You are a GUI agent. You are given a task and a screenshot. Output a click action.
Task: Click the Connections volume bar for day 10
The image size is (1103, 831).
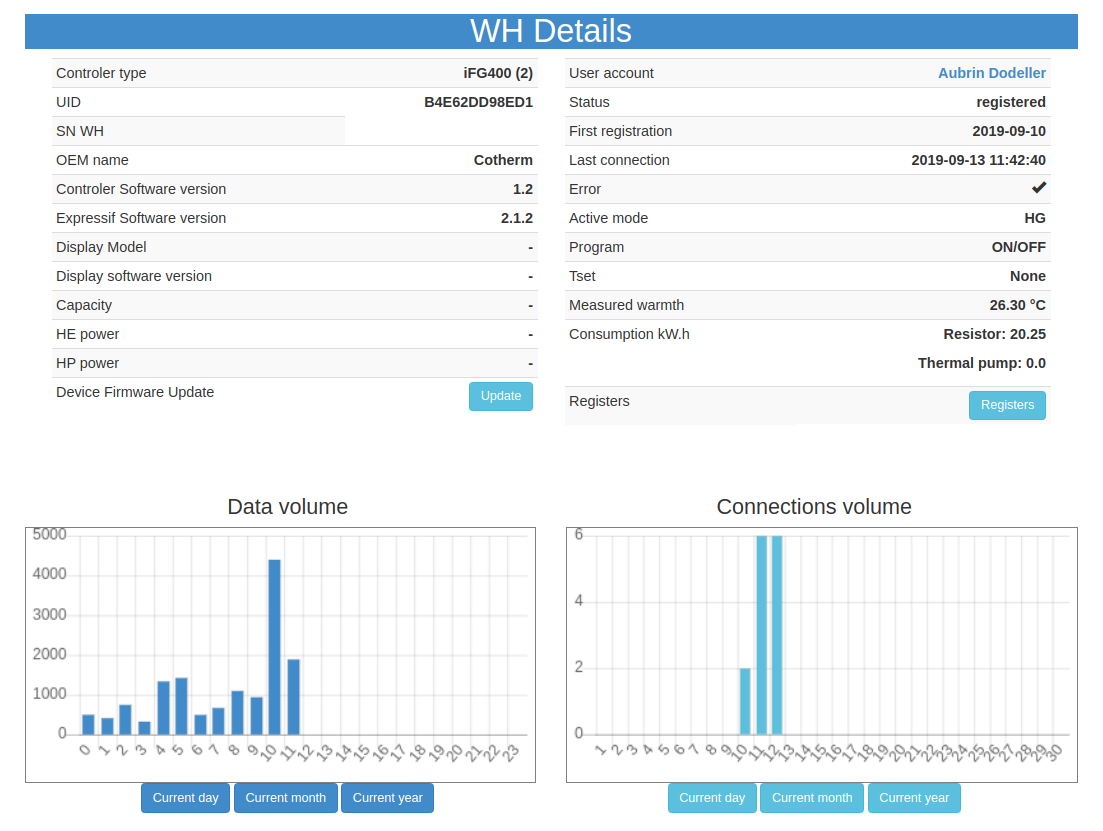tap(745, 701)
